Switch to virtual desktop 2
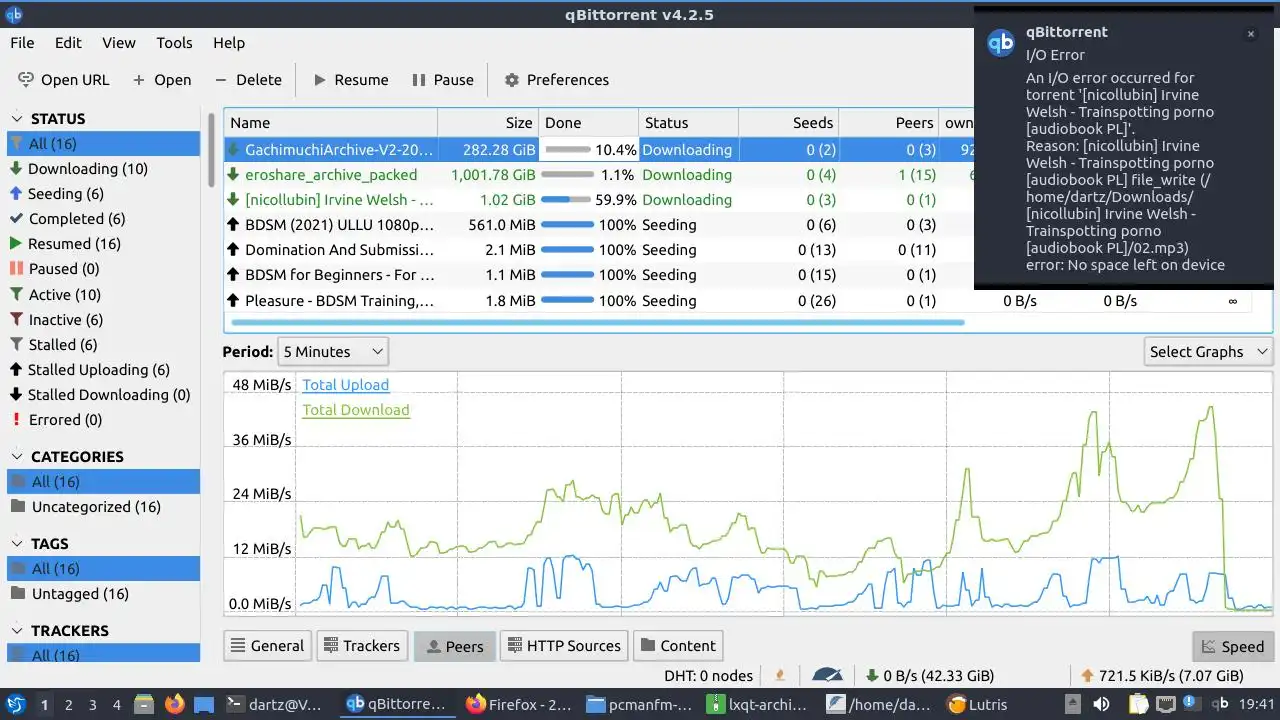Screen dimensions: 1280x720 [68, 704]
